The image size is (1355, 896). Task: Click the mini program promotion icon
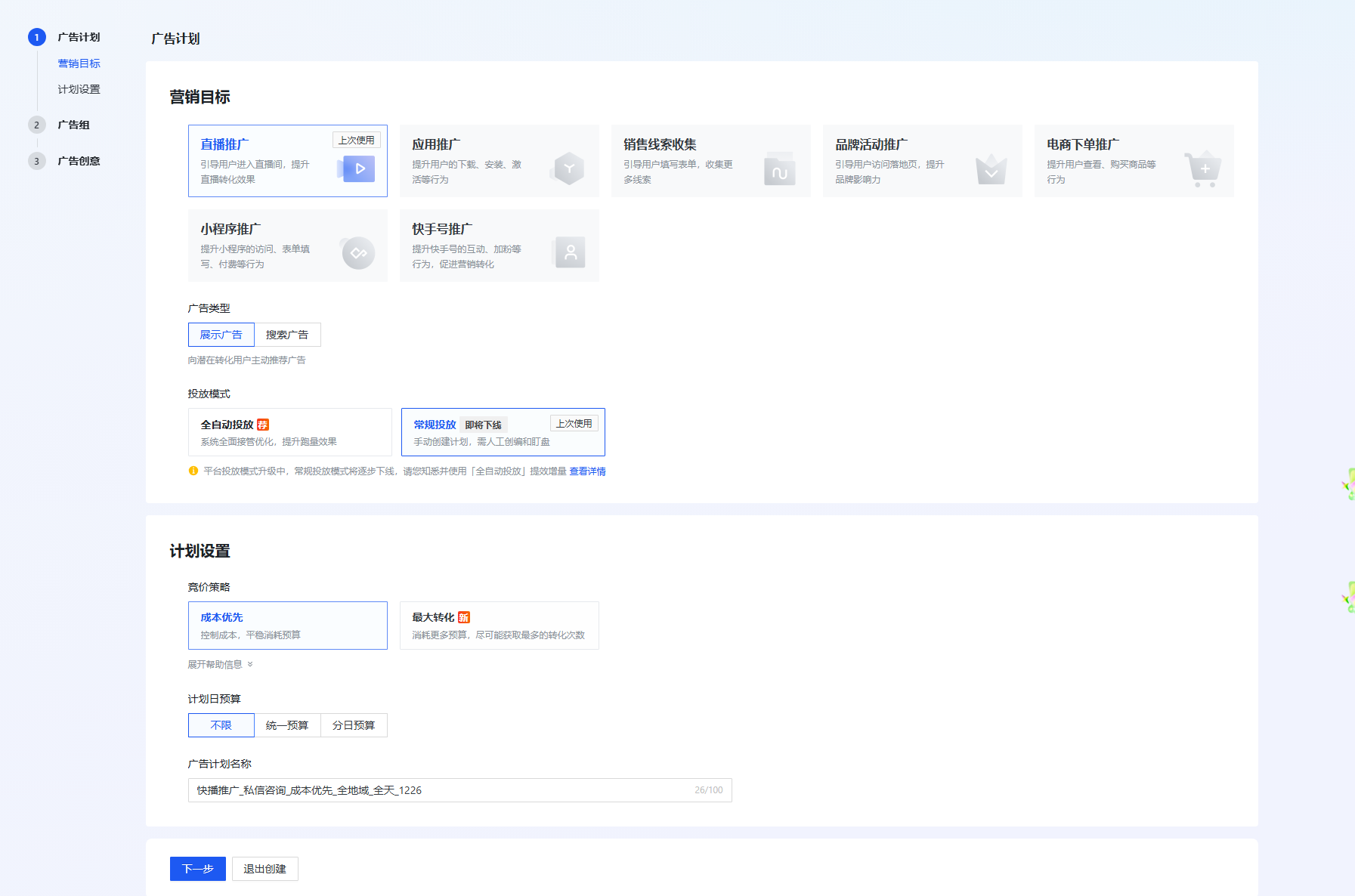coord(358,253)
